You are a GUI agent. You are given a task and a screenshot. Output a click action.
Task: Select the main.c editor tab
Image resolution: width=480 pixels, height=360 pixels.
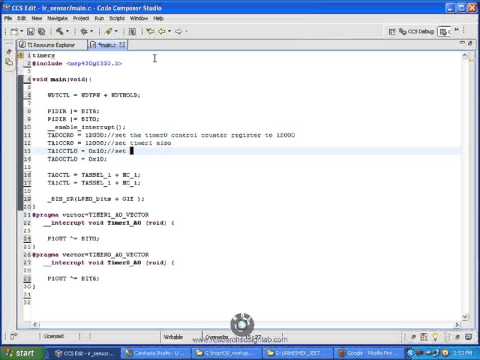(x=108, y=45)
